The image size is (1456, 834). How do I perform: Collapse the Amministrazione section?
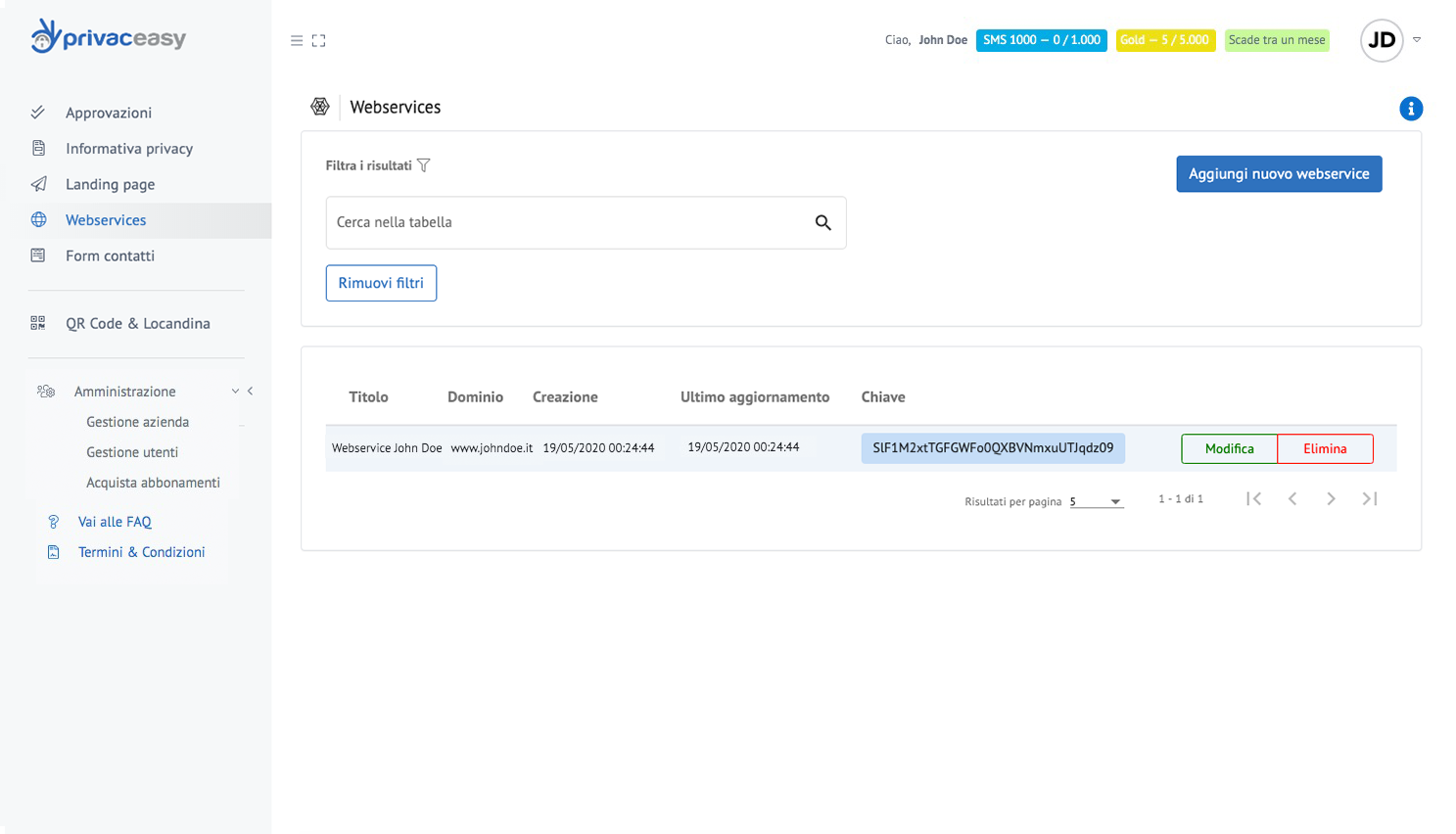[x=235, y=392]
